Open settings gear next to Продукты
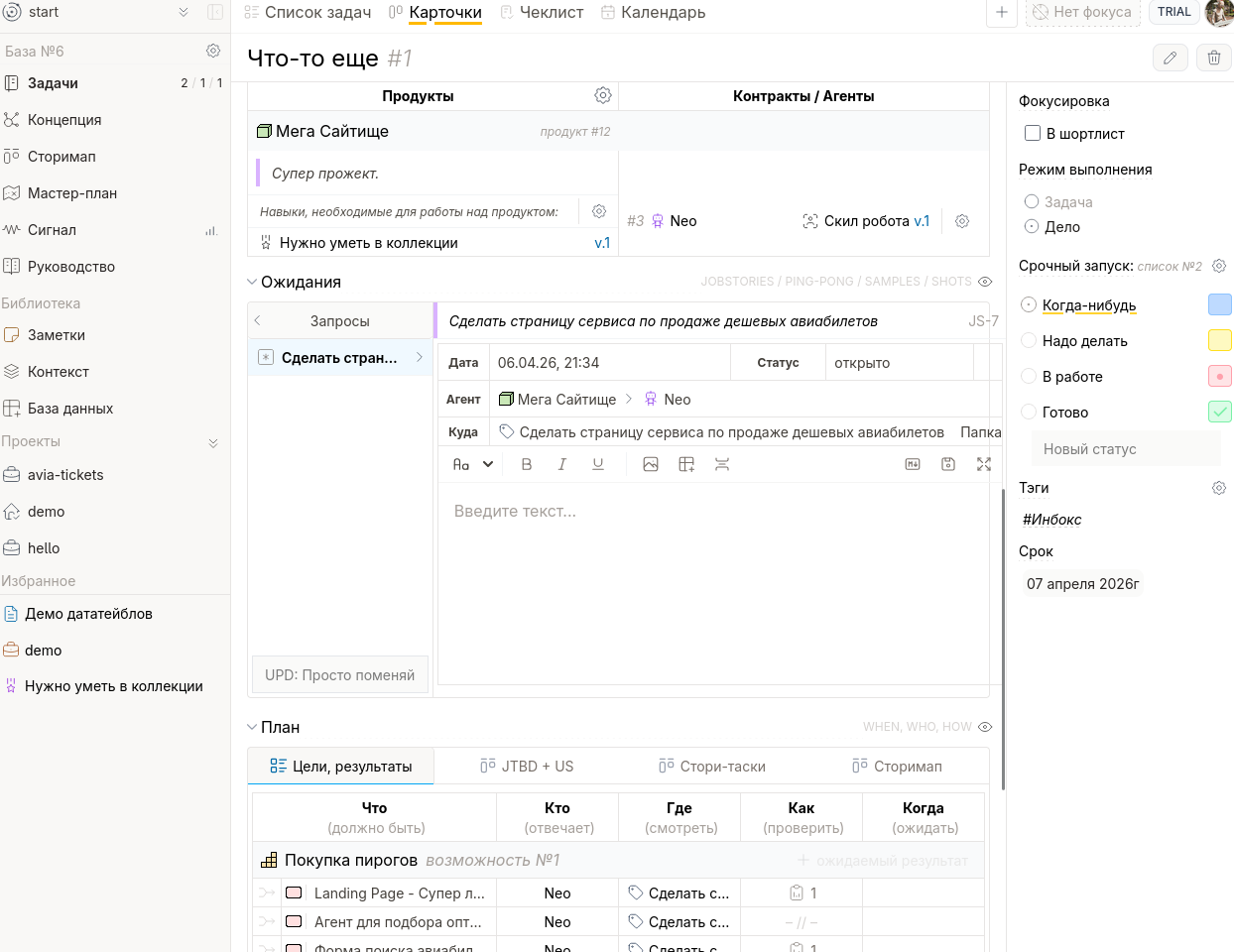This screenshot has width=1234, height=952. 602,95
